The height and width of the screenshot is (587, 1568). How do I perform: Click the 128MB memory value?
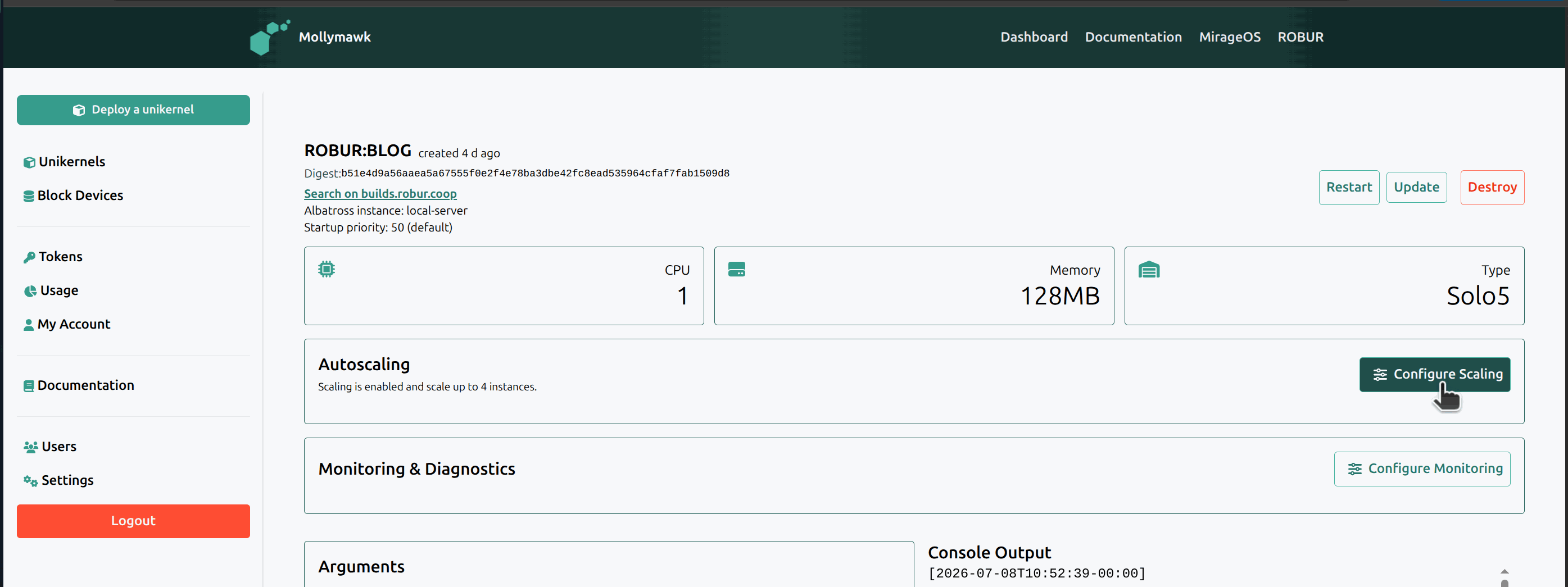click(1060, 297)
